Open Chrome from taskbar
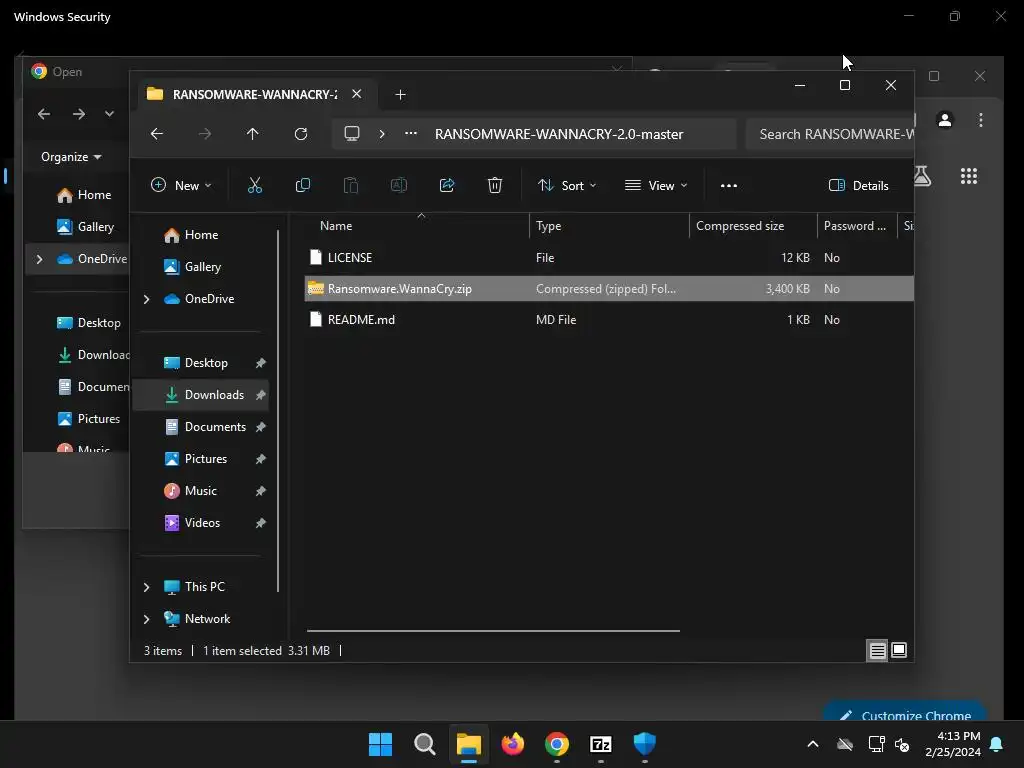 [557, 744]
